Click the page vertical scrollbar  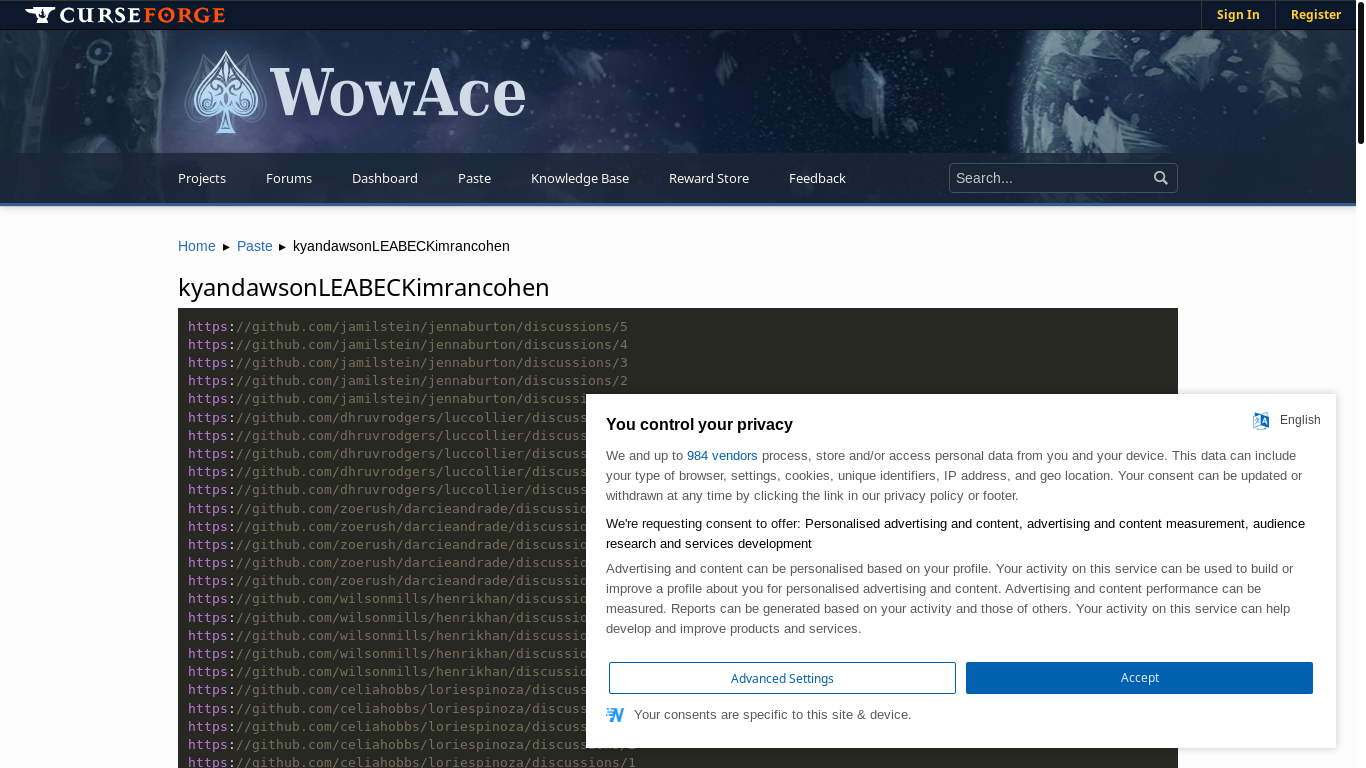pyautogui.click(x=1360, y=72)
